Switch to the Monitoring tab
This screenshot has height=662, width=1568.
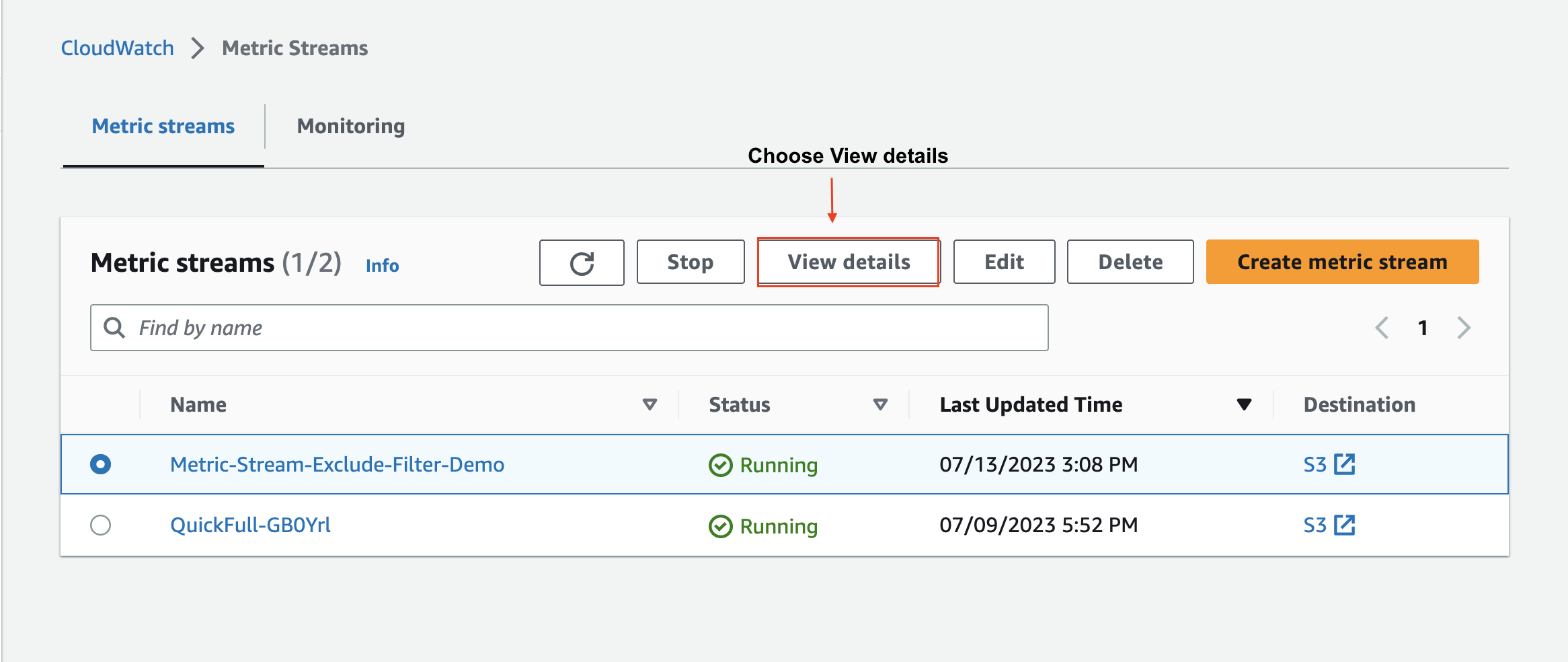(350, 126)
